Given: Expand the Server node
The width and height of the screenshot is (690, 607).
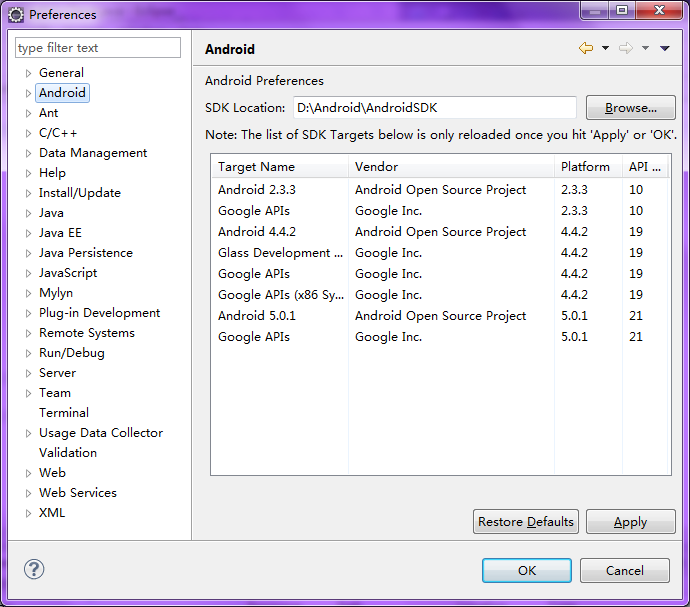Looking at the screenshot, I should pos(28,373).
